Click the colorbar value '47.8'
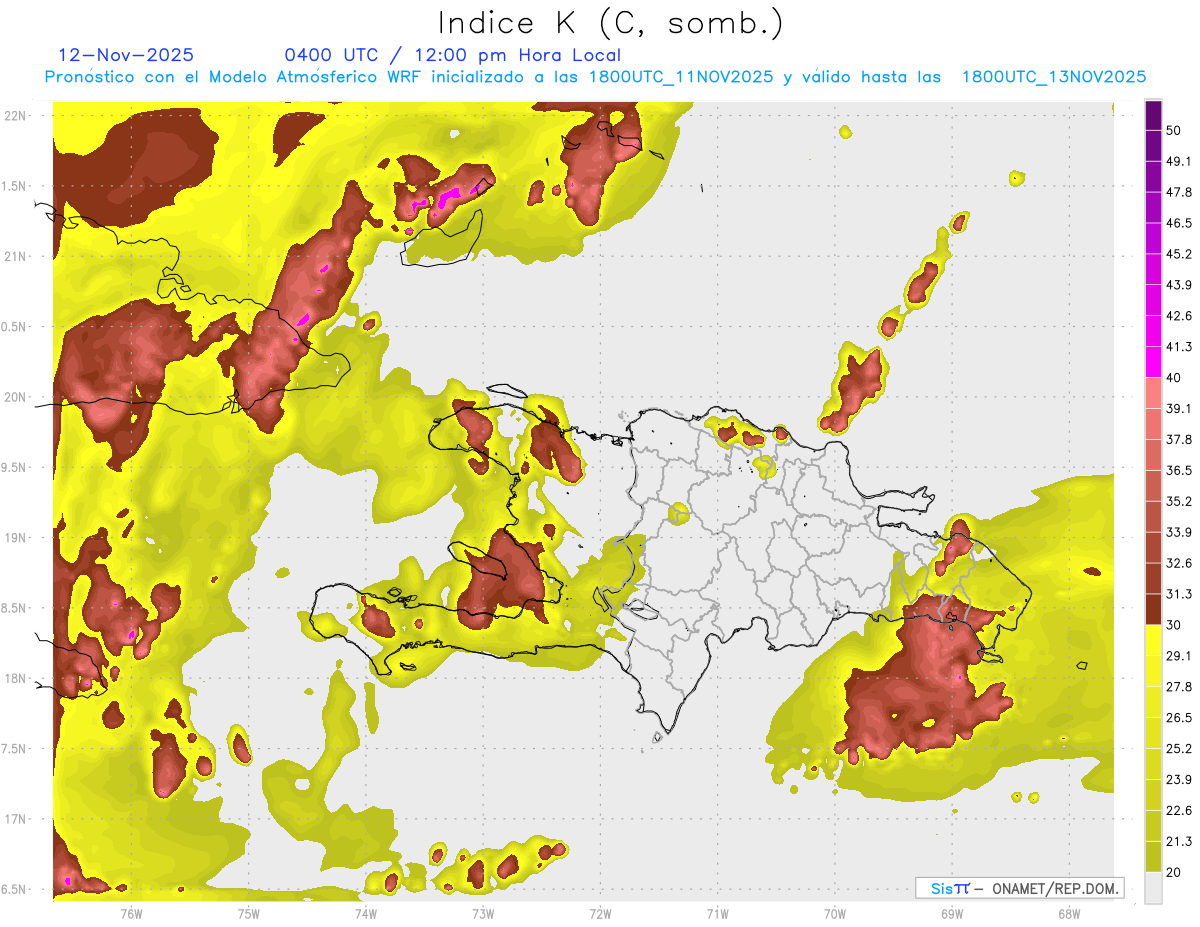 click(1180, 192)
